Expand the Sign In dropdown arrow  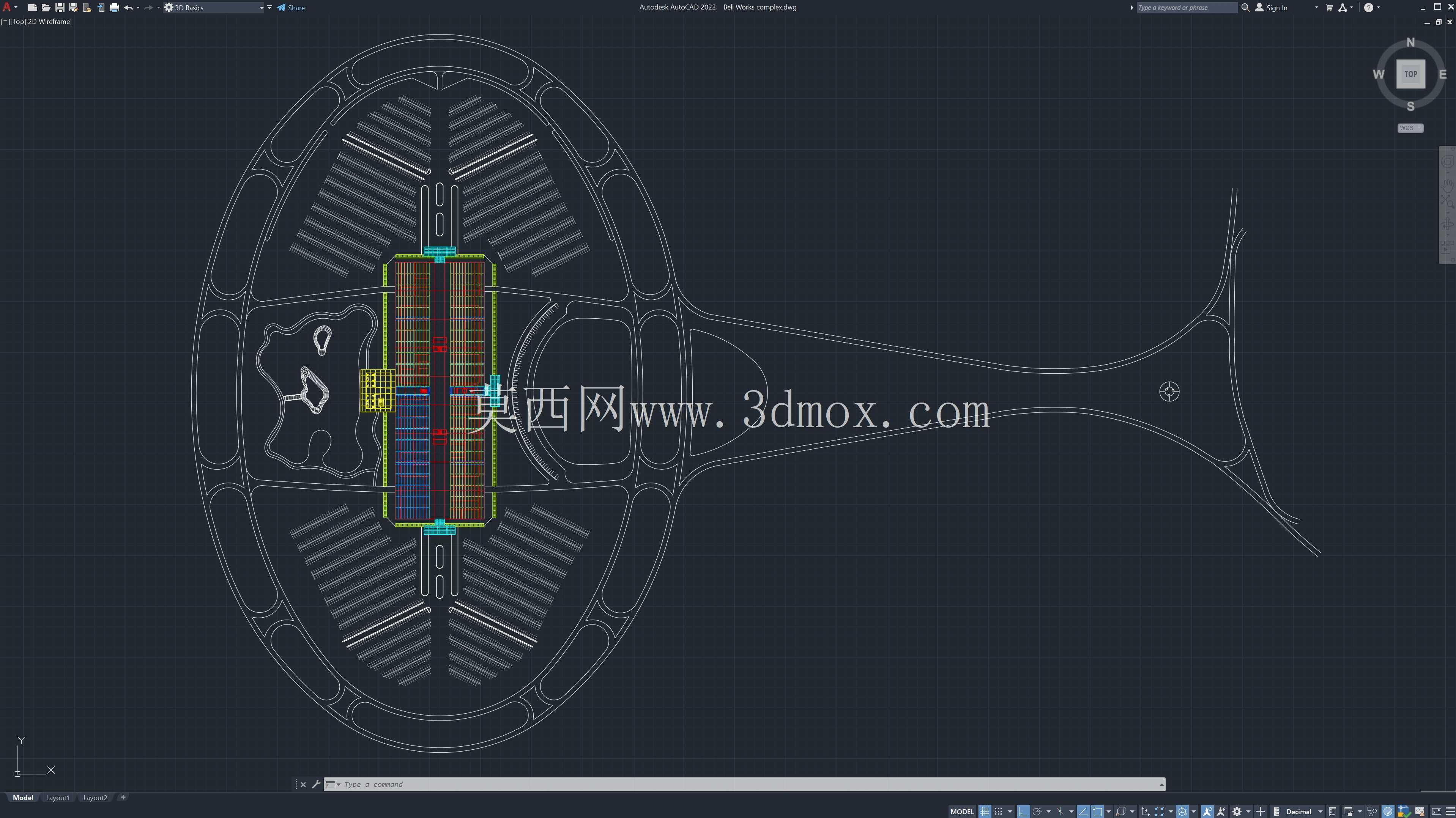click(1317, 7)
